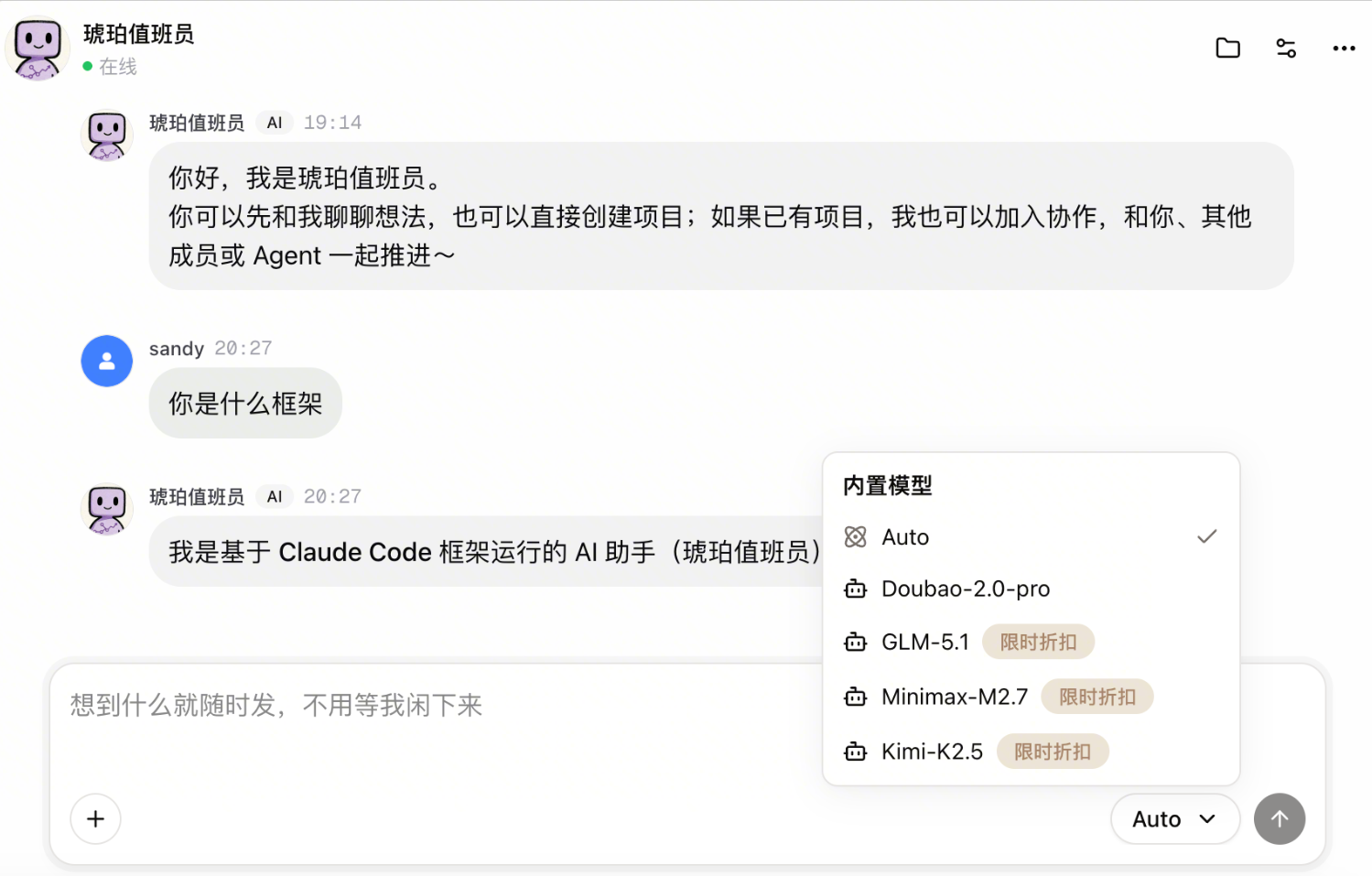The image size is (1372, 876).
Task: Click the 琥珀值班员 avatar in the header
Action: pos(38,49)
